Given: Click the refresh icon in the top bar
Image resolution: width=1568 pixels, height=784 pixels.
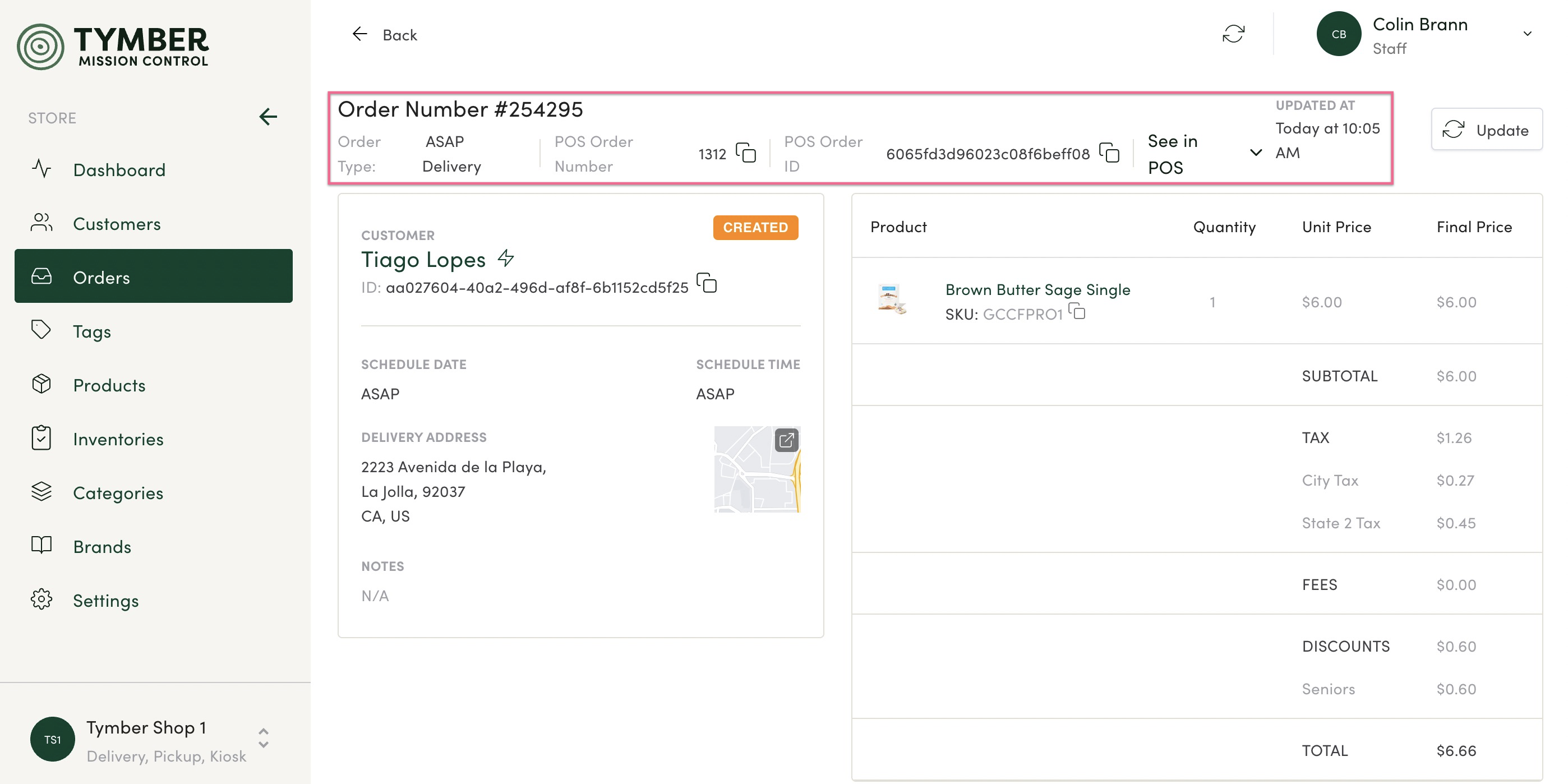Looking at the screenshot, I should pyautogui.click(x=1233, y=34).
